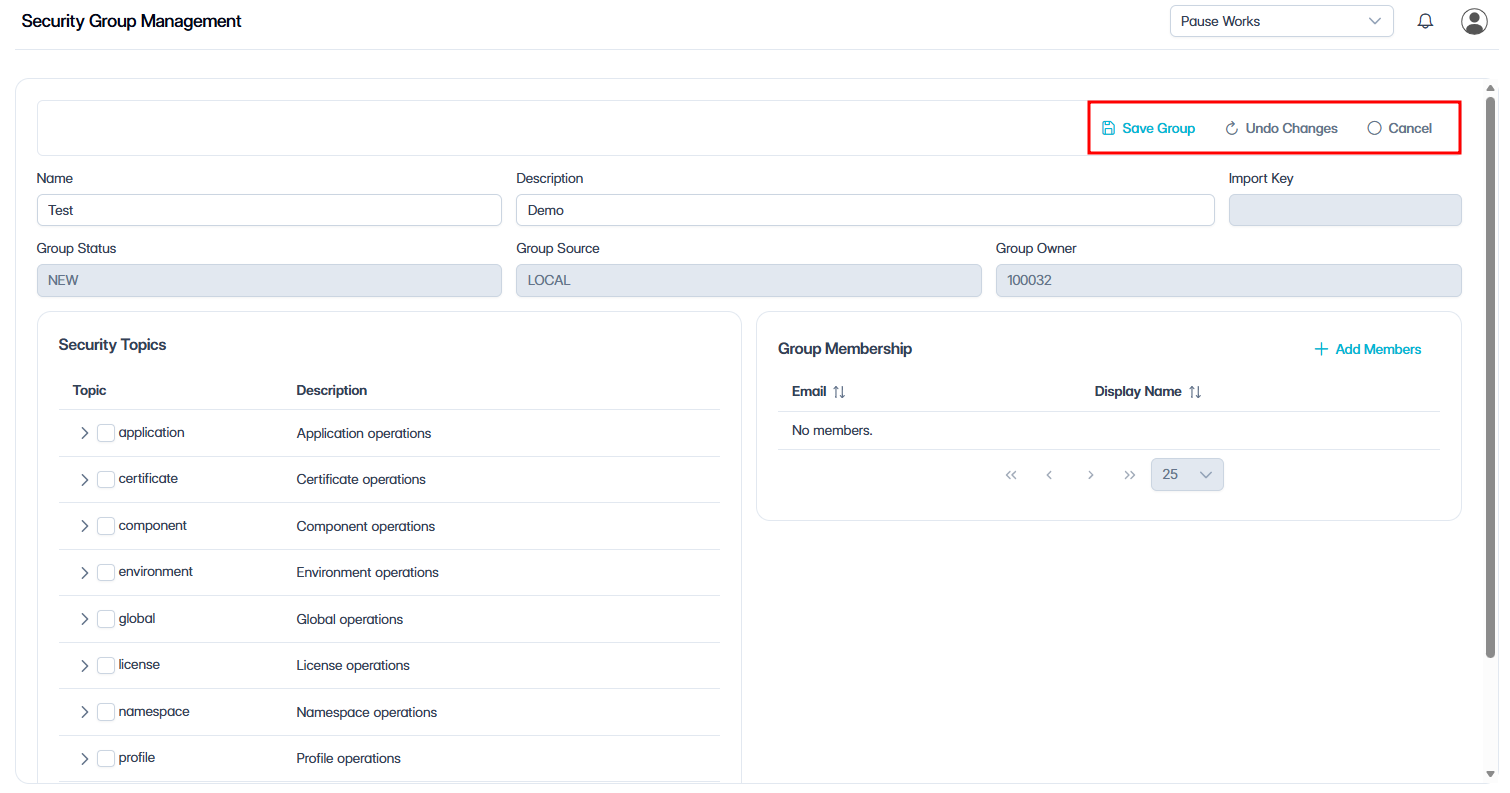This screenshot has width=1510, height=793.
Task: Click 'Profile operations' description text
Action: pyautogui.click(x=349, y=758)
